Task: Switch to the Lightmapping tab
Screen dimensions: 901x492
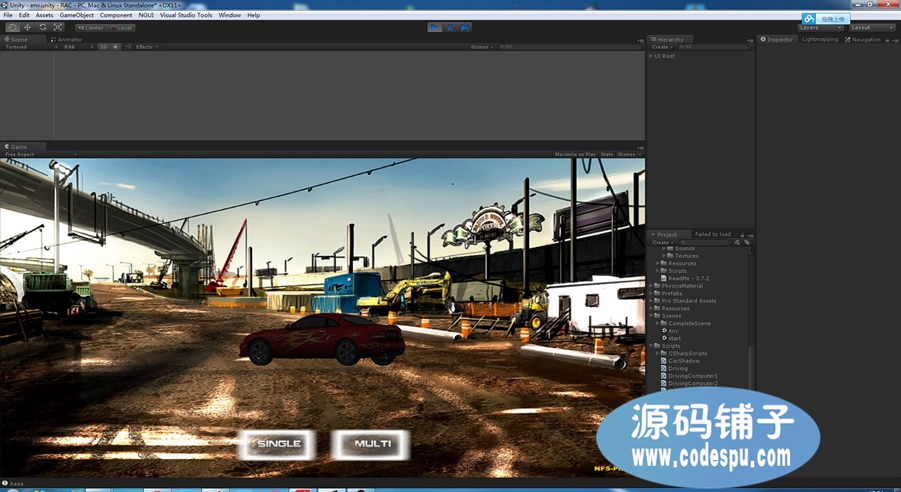Action: [820, 40]
